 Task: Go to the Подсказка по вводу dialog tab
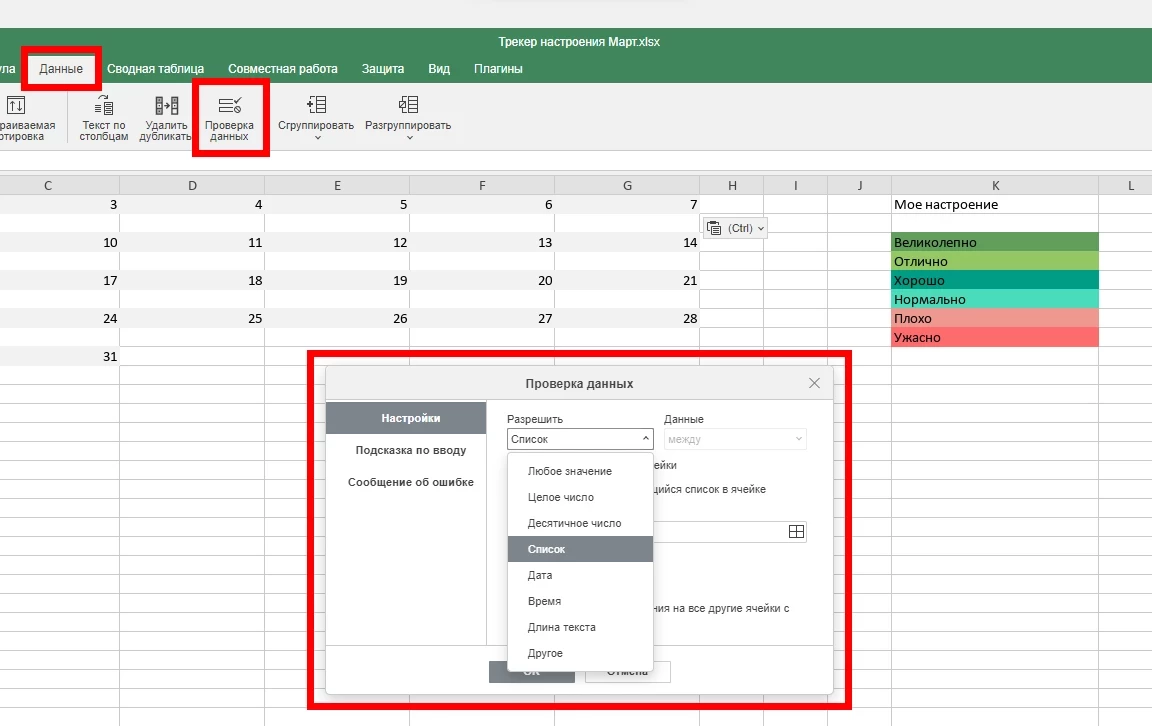pos(410,450)
